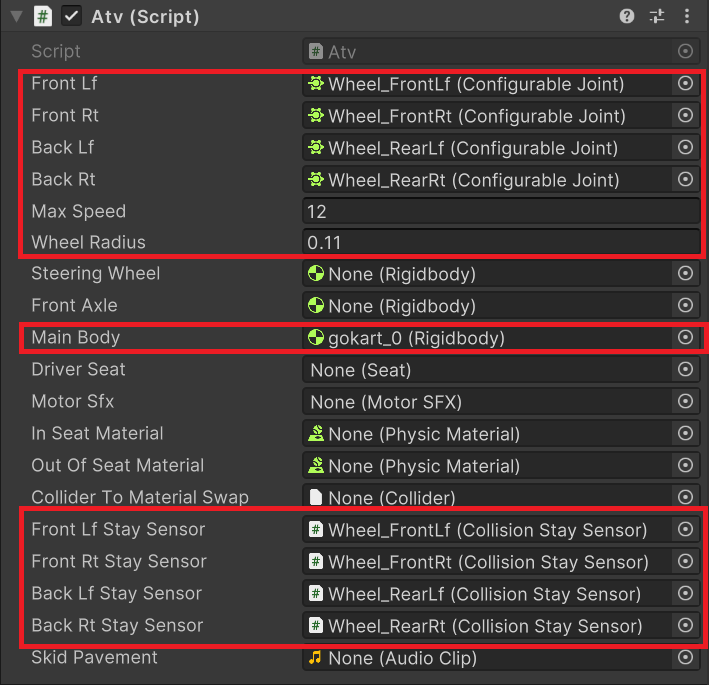This screenshot has height=685, width=709.
Task: Open the Atv script help reference icon
Action: click(x=627, y=16)
